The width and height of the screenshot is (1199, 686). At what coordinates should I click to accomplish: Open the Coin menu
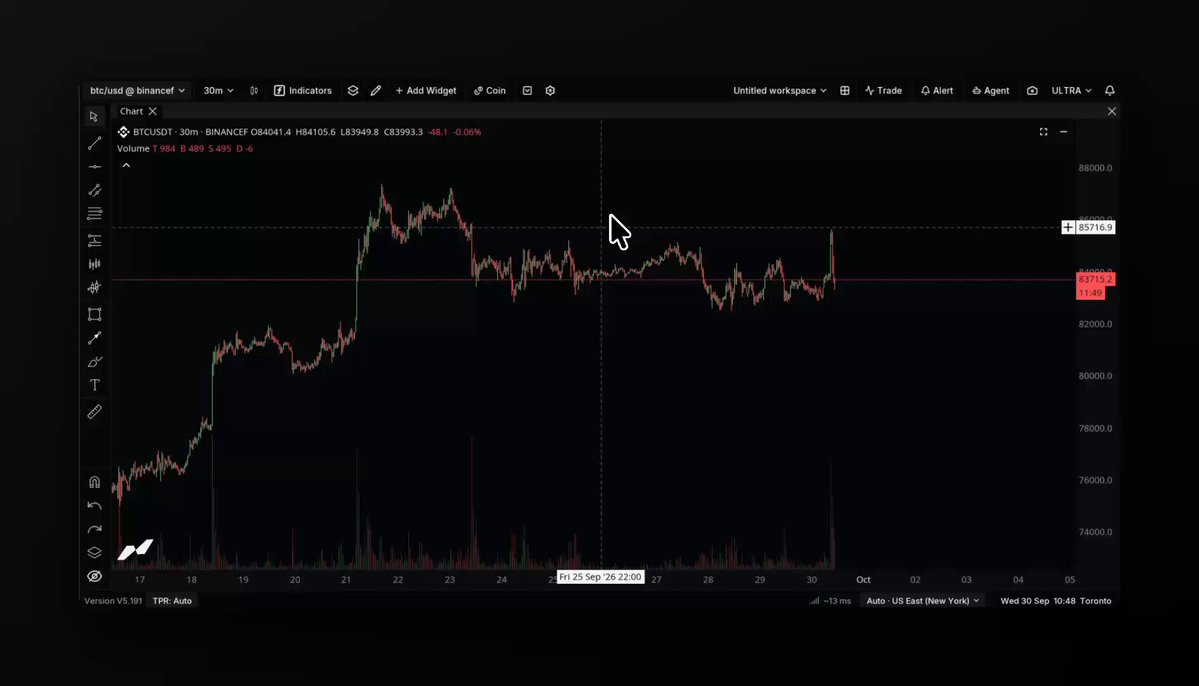(x=489, y=90)
